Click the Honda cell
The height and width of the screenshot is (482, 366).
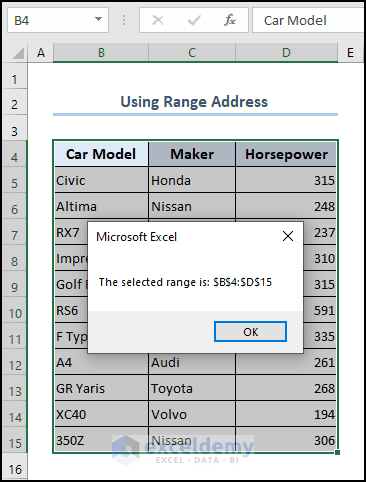(x=192, y=180)
